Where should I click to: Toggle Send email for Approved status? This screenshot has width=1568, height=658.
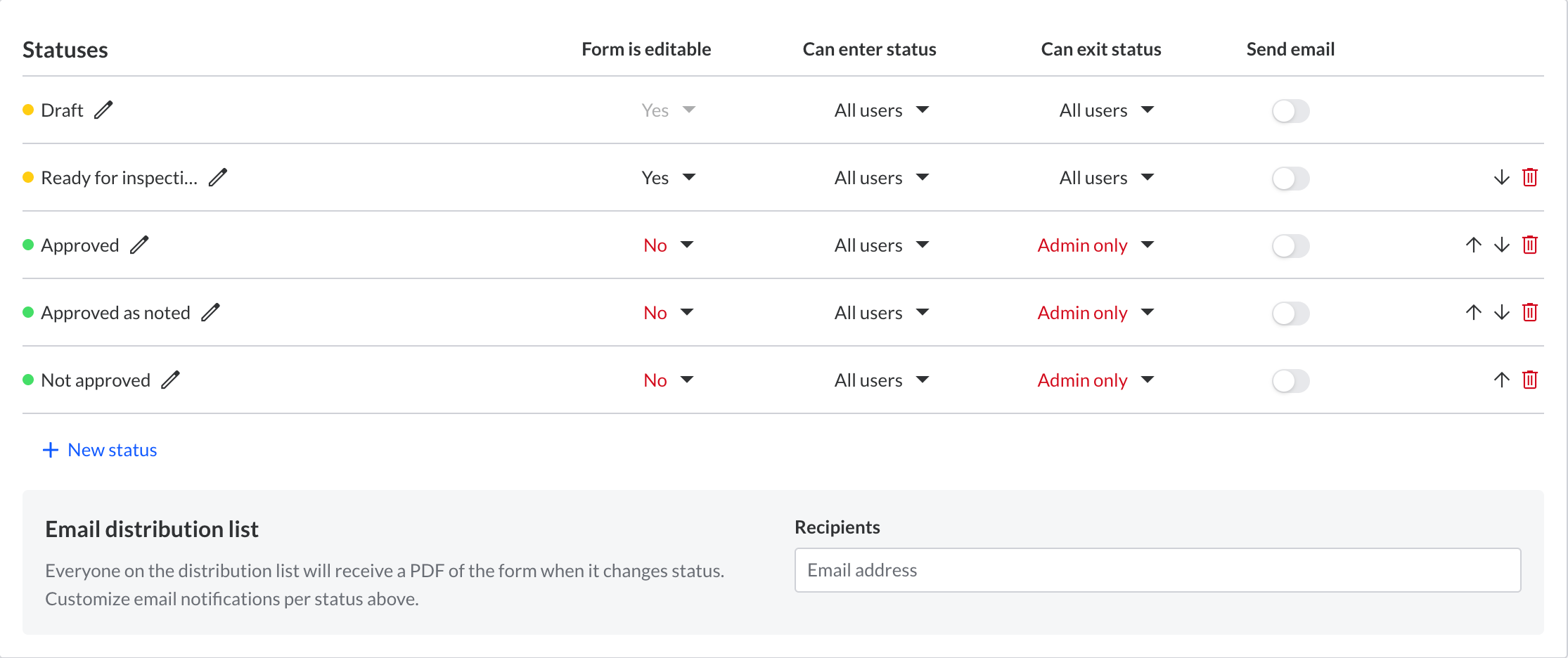point(1290,246)
